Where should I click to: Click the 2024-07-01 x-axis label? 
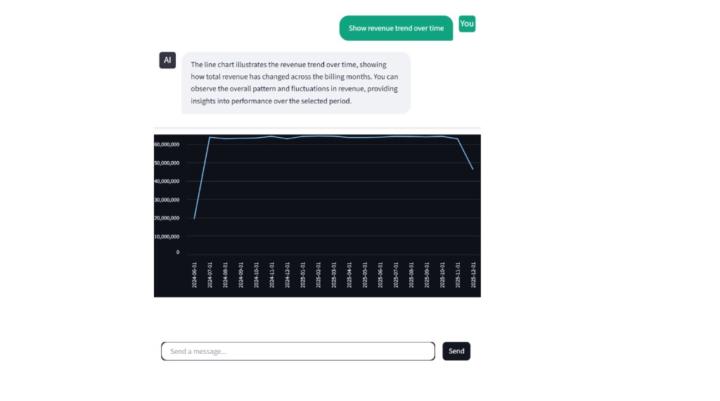click(x=210, y=273)
